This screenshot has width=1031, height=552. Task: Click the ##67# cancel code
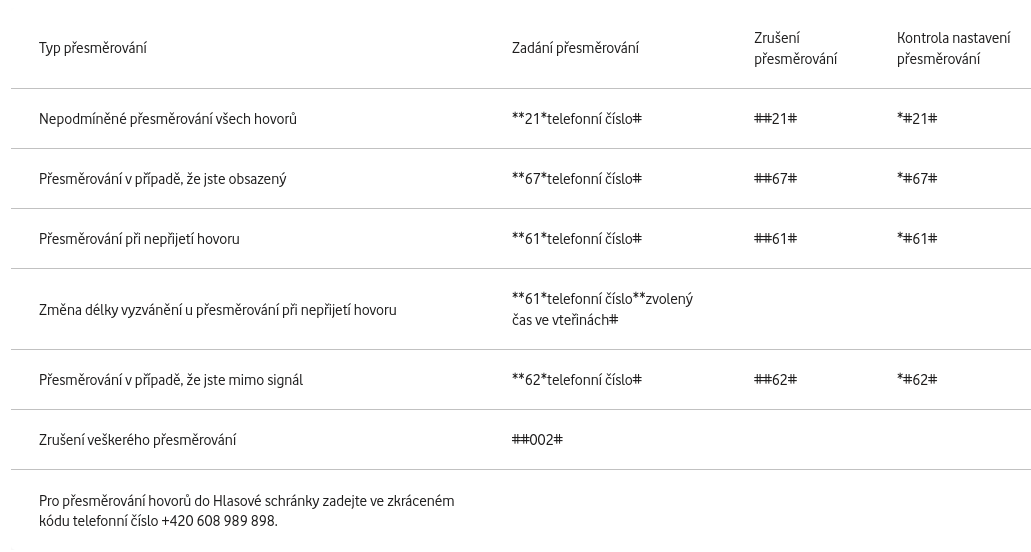(x=775, y=179)
